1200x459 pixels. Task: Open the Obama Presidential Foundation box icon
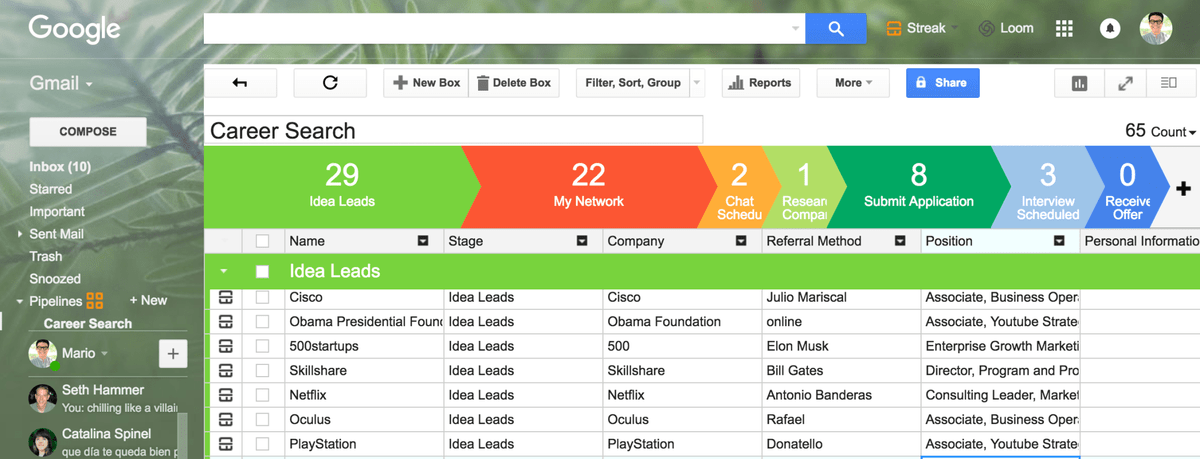coord(225,321)
